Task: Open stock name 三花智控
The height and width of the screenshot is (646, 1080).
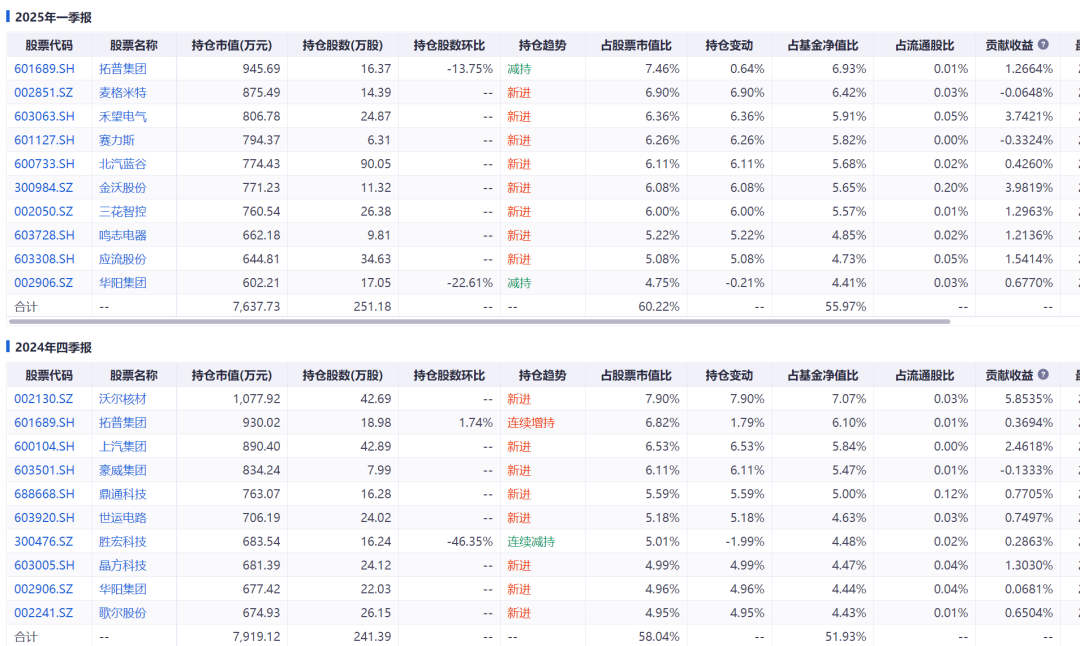Action: tap(123, 211)
